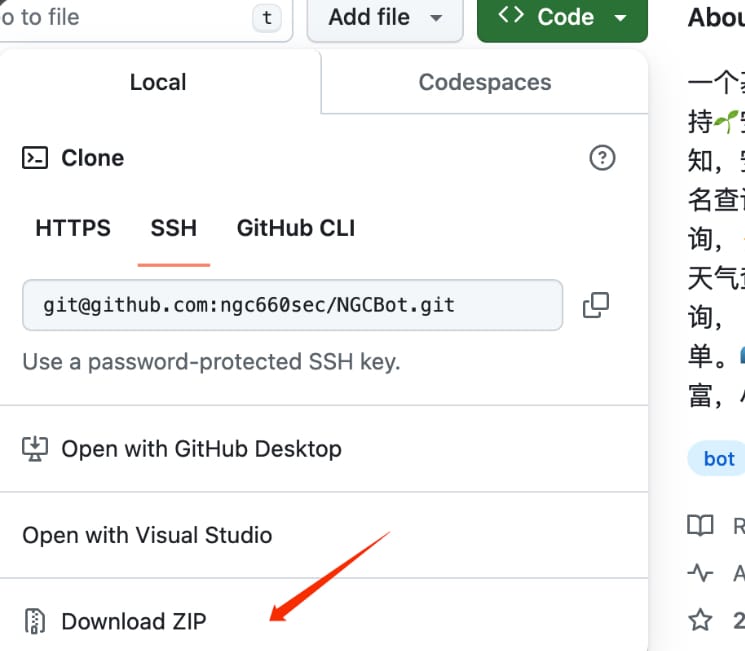Select the GitHub CLI clone option

[x=296, y=228]
